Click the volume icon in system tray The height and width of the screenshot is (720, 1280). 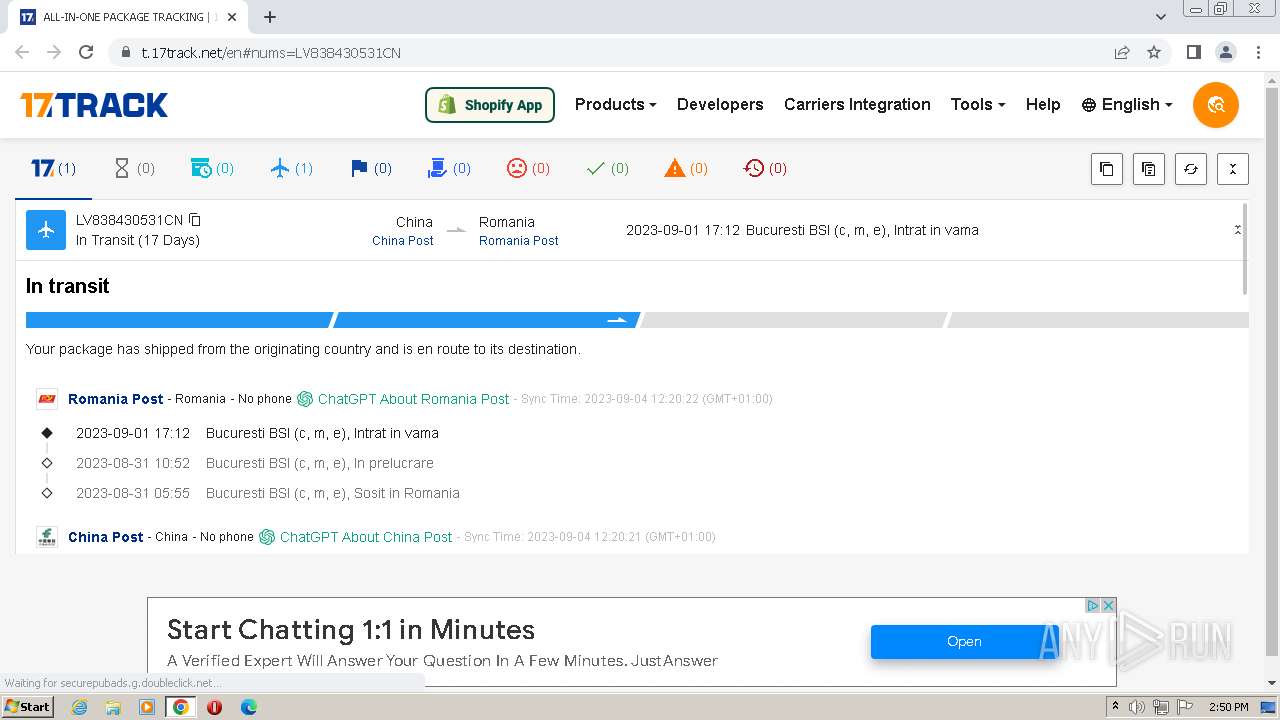coord(1137,707)
